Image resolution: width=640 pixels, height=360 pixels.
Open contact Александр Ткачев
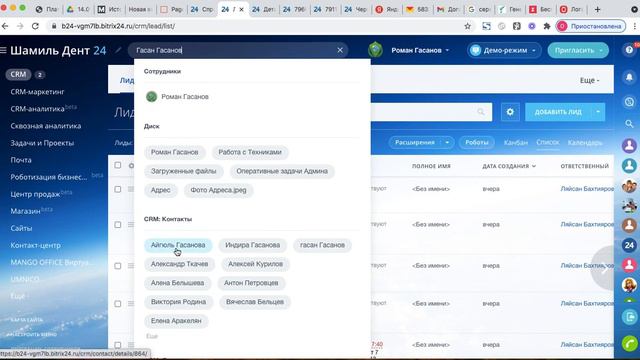click(x=180, y=264)
